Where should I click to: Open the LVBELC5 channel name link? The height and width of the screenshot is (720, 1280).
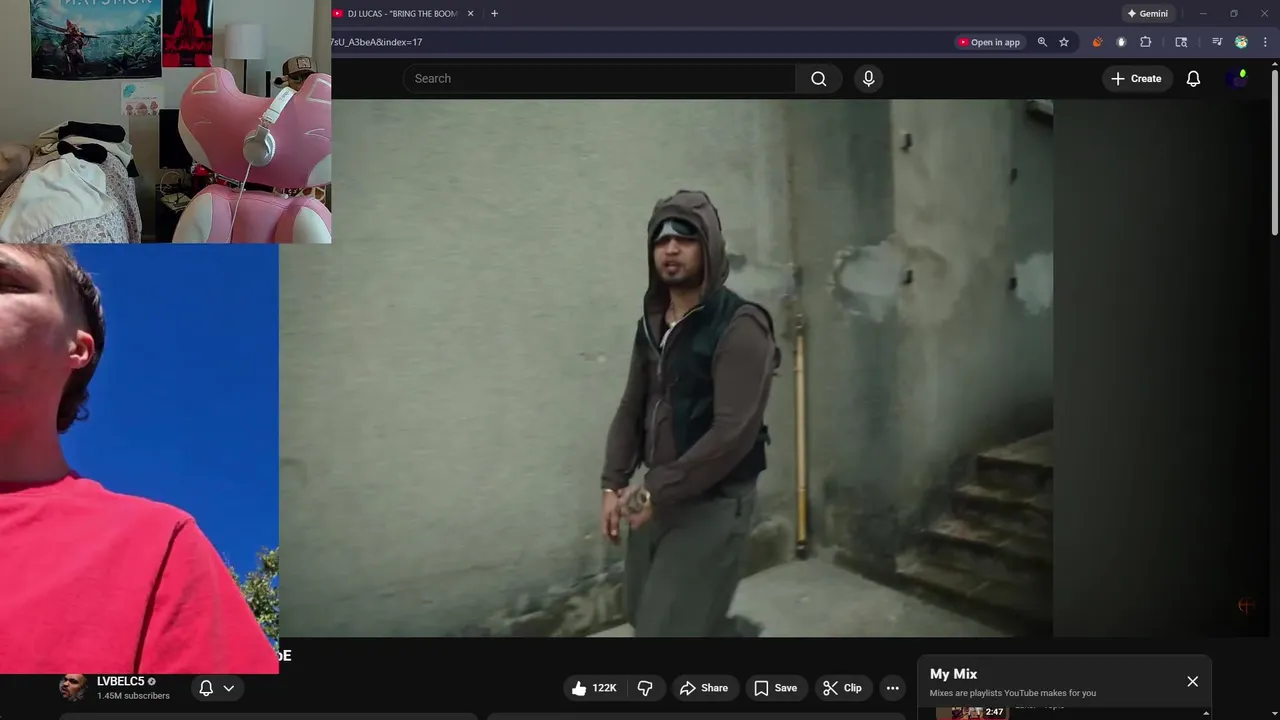coord(121,681)
